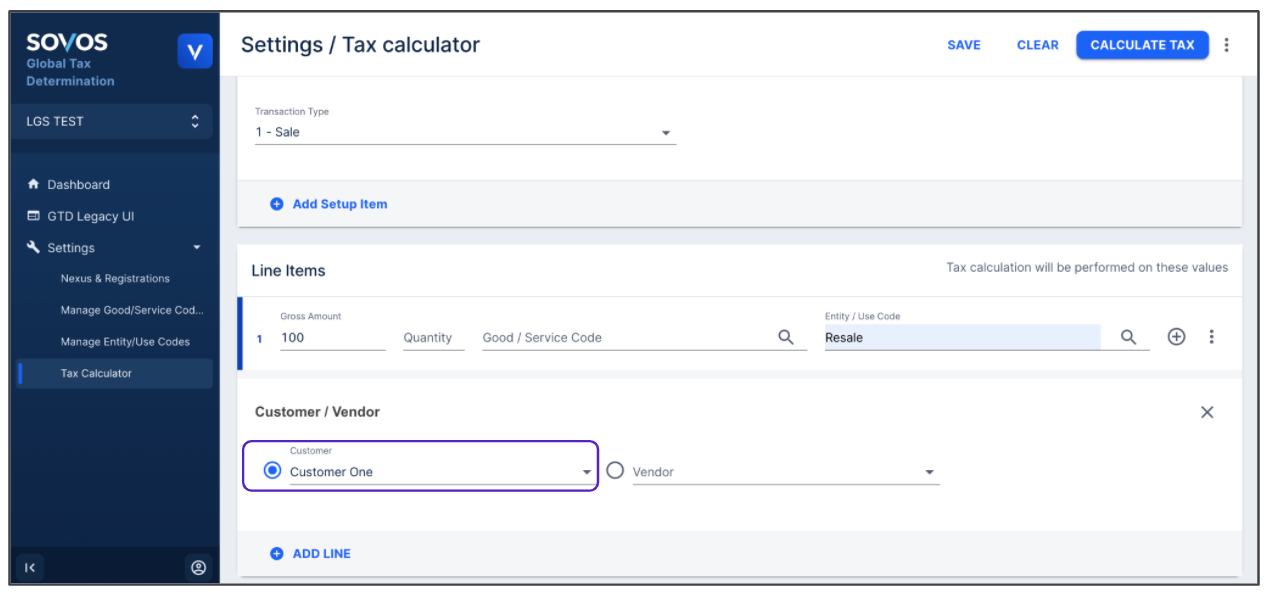Open line item 1 more options menu
Image resolution: width=1270 pixels, height=594 pixels.
click(x=1211, y=338)
